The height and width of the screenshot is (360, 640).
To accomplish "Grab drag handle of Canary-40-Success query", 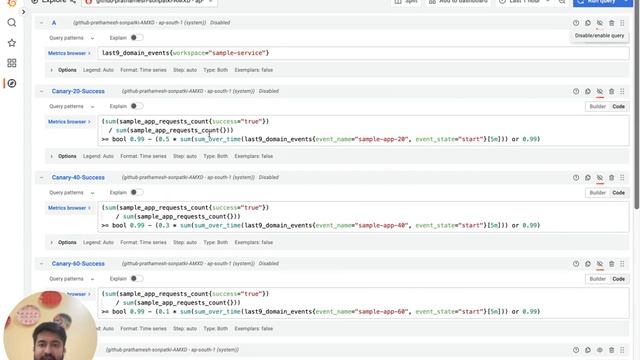I will pyautogui.click(x=622, y=178).
